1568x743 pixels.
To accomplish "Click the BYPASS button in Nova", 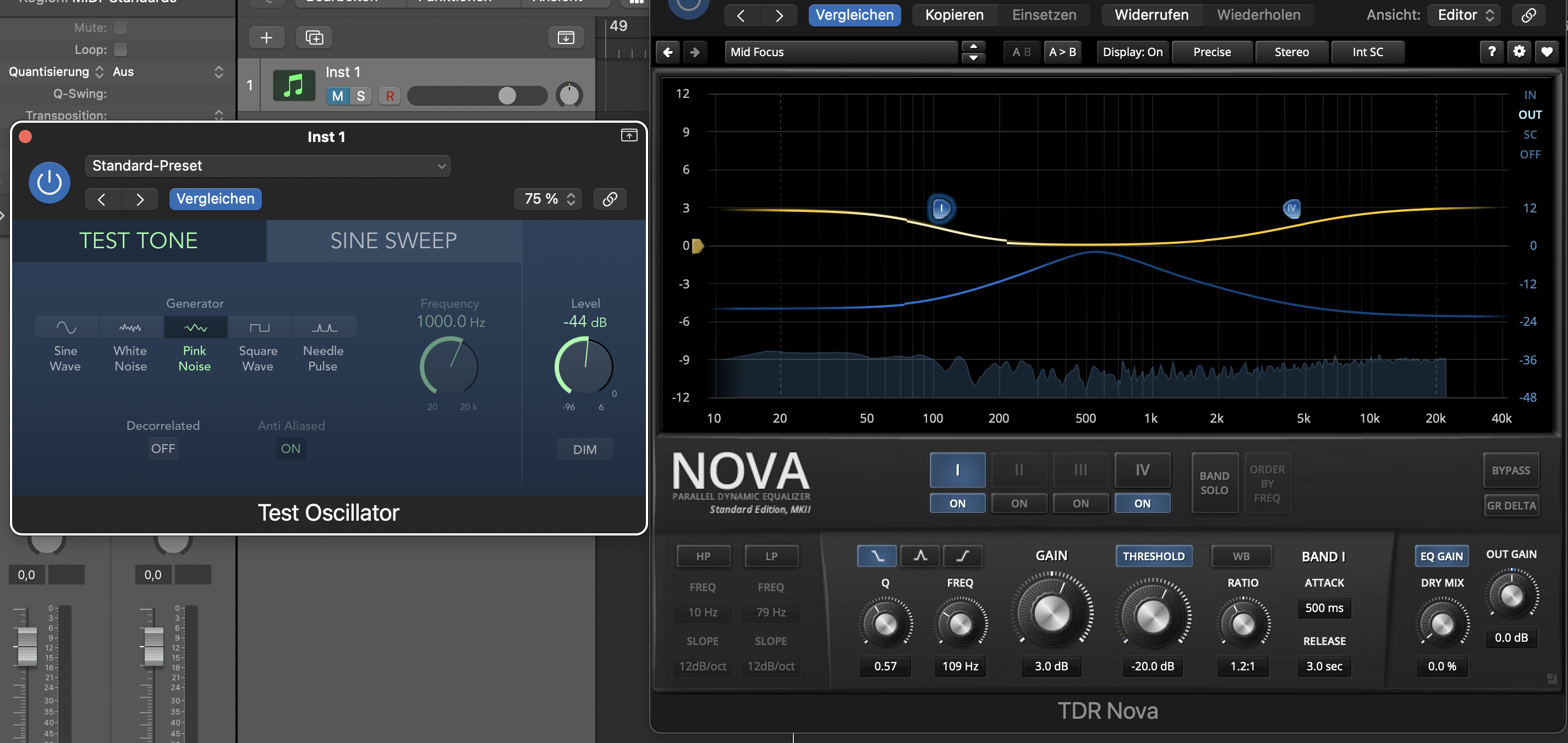I will (x=1511, y=470).
